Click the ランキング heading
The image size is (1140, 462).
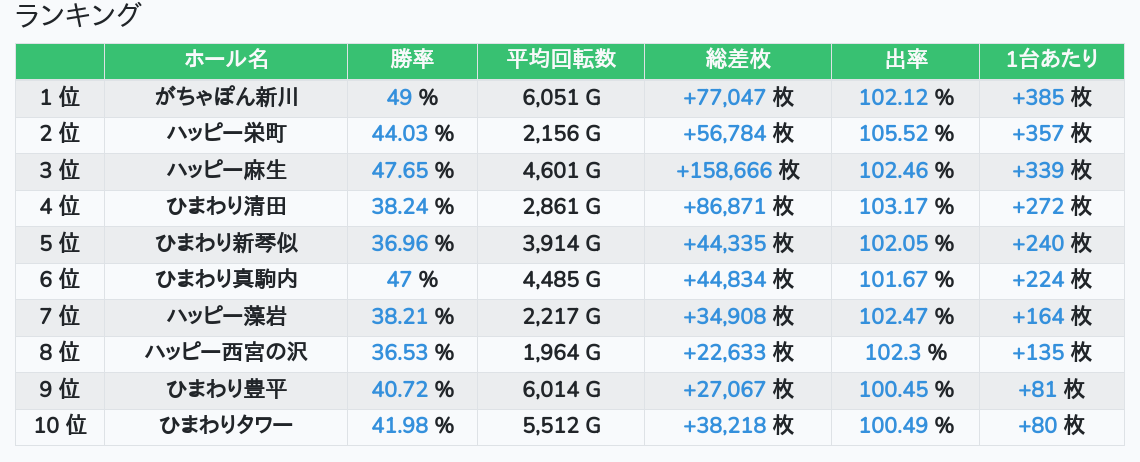(x=79, y=16)
